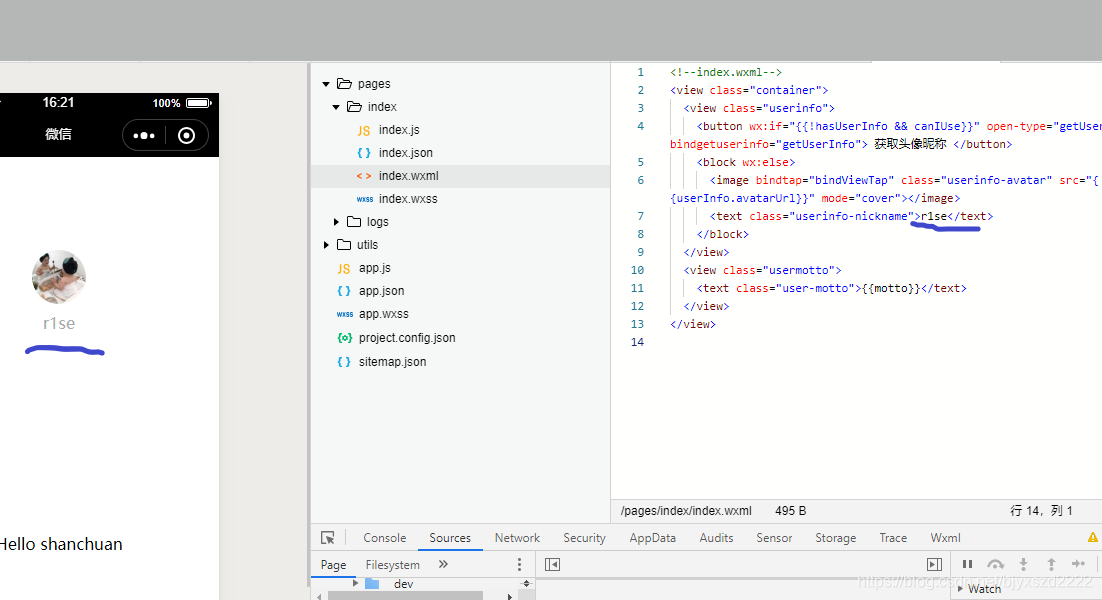1102x600 pixels.
Task: Switch to the Storage tab
Action: click(x=835, y=537)
